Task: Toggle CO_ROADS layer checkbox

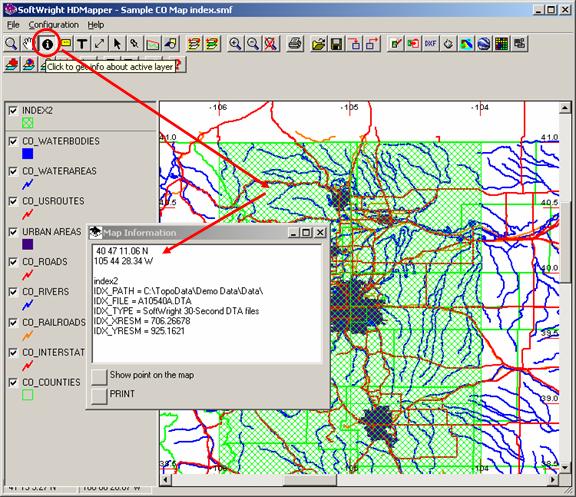Action: point(13,262)
